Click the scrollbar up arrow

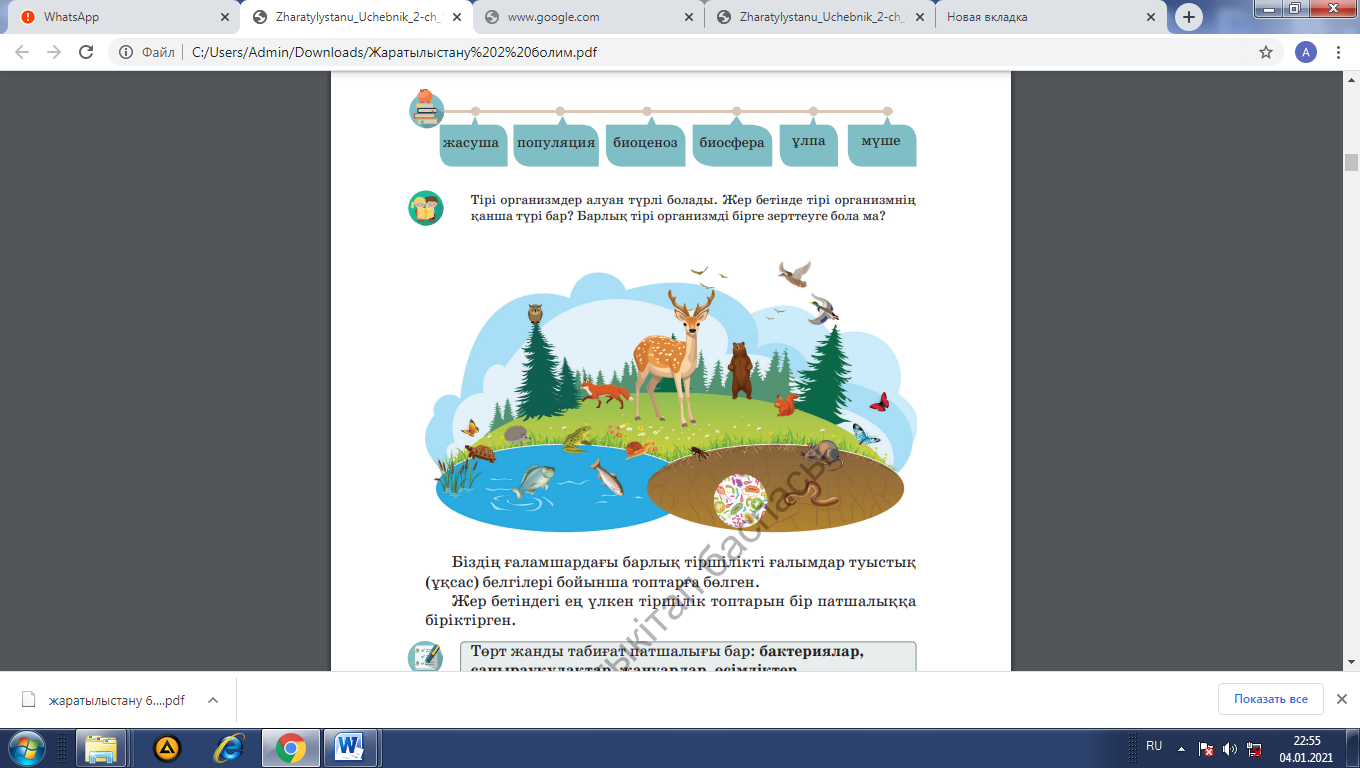(x=1351, y=78)
